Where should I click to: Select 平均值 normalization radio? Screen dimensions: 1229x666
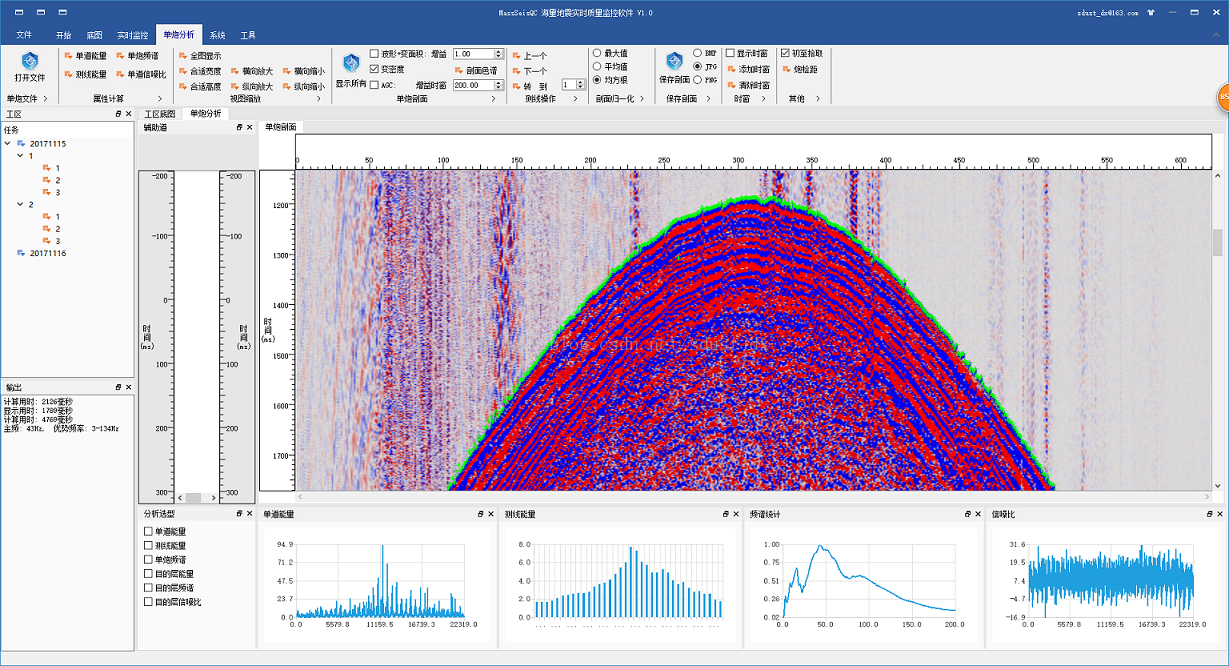(597, 66)
